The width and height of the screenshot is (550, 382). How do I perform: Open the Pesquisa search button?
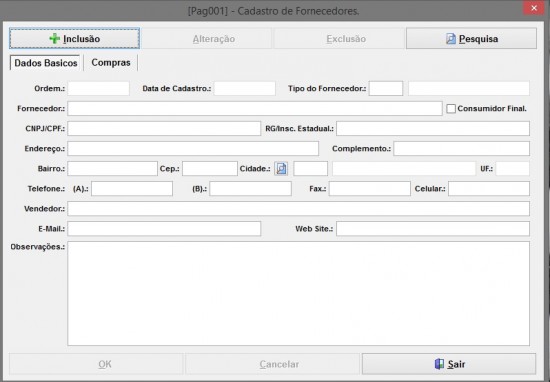click(x=471, y=39)
